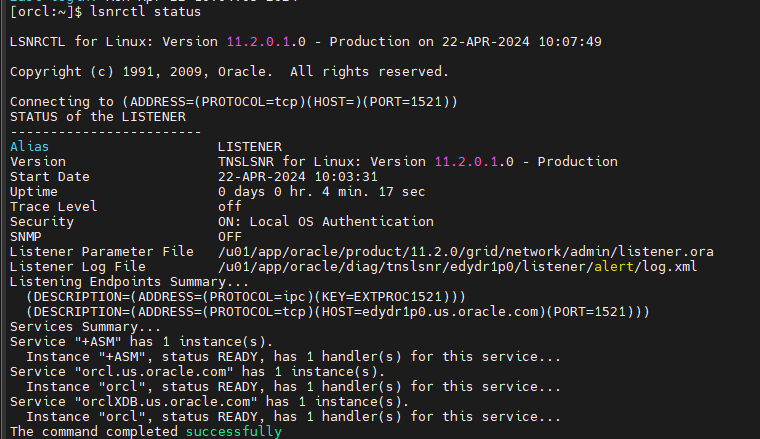The width and height of the screenshot is (760, 439).
Task: Click the 'Start Date' label
Action: tap(50, 177)
